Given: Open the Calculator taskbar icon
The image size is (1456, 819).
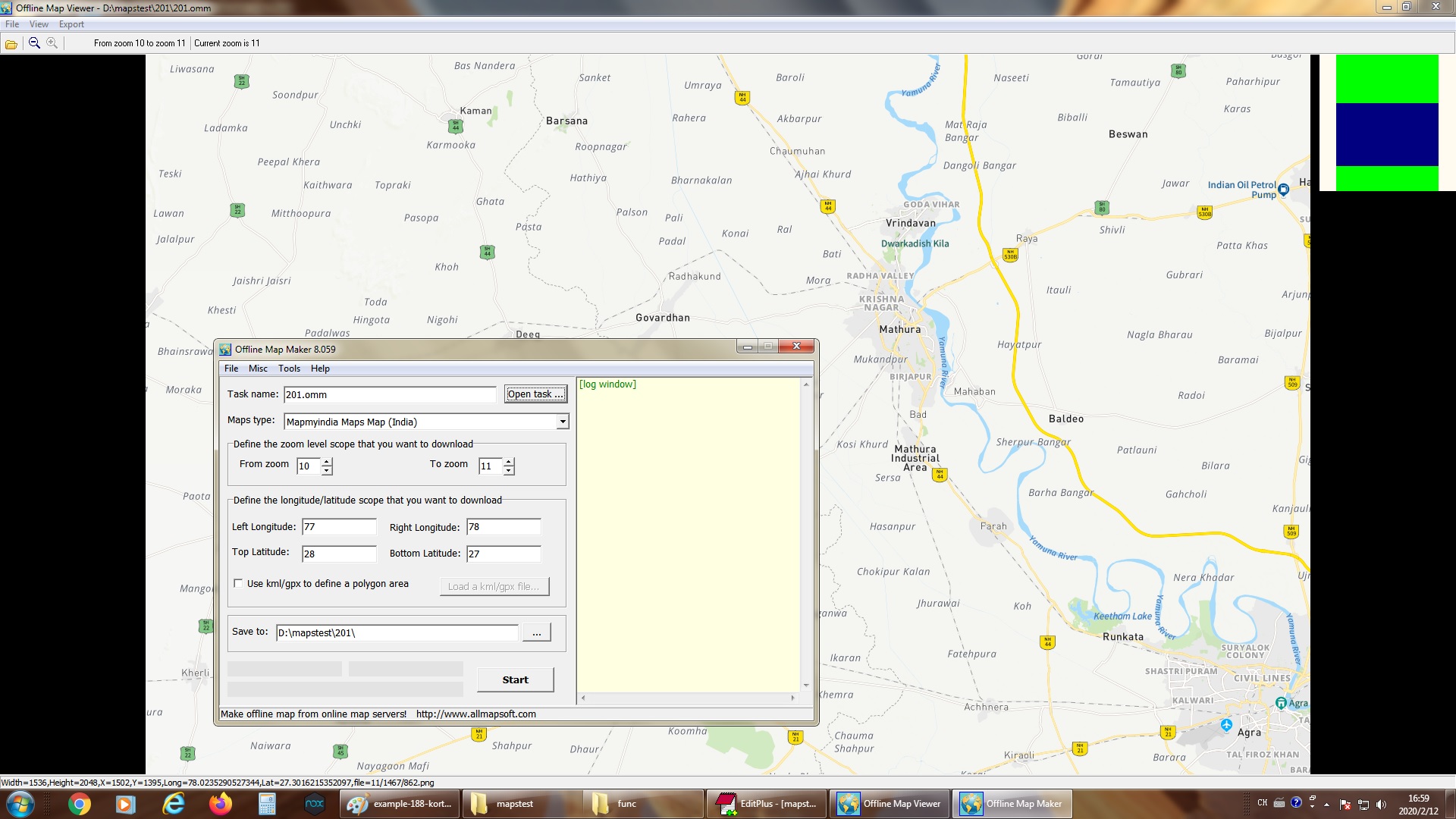Looking at the screenshot, I should click(267, 804).
